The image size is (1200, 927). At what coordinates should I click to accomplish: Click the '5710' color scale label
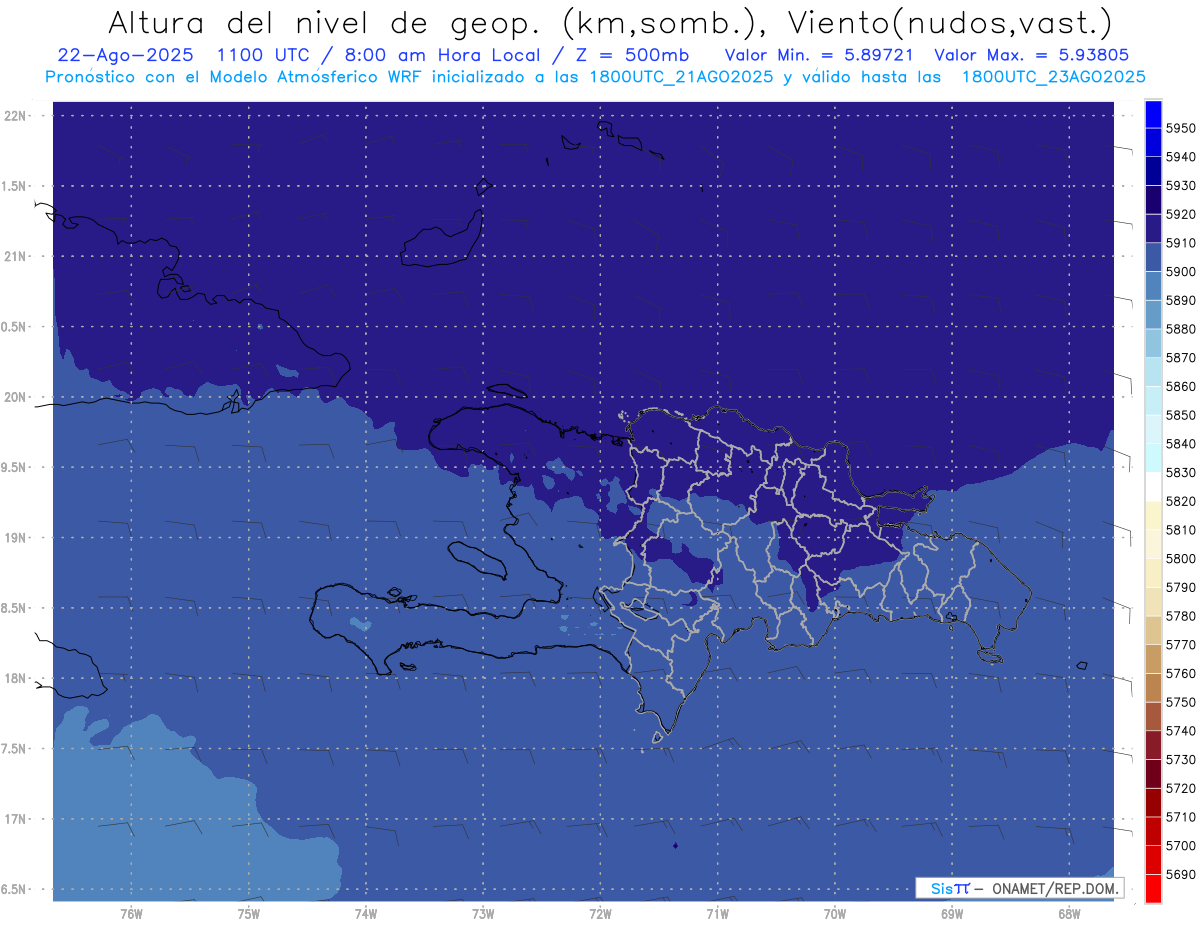tap(1180, 817)
